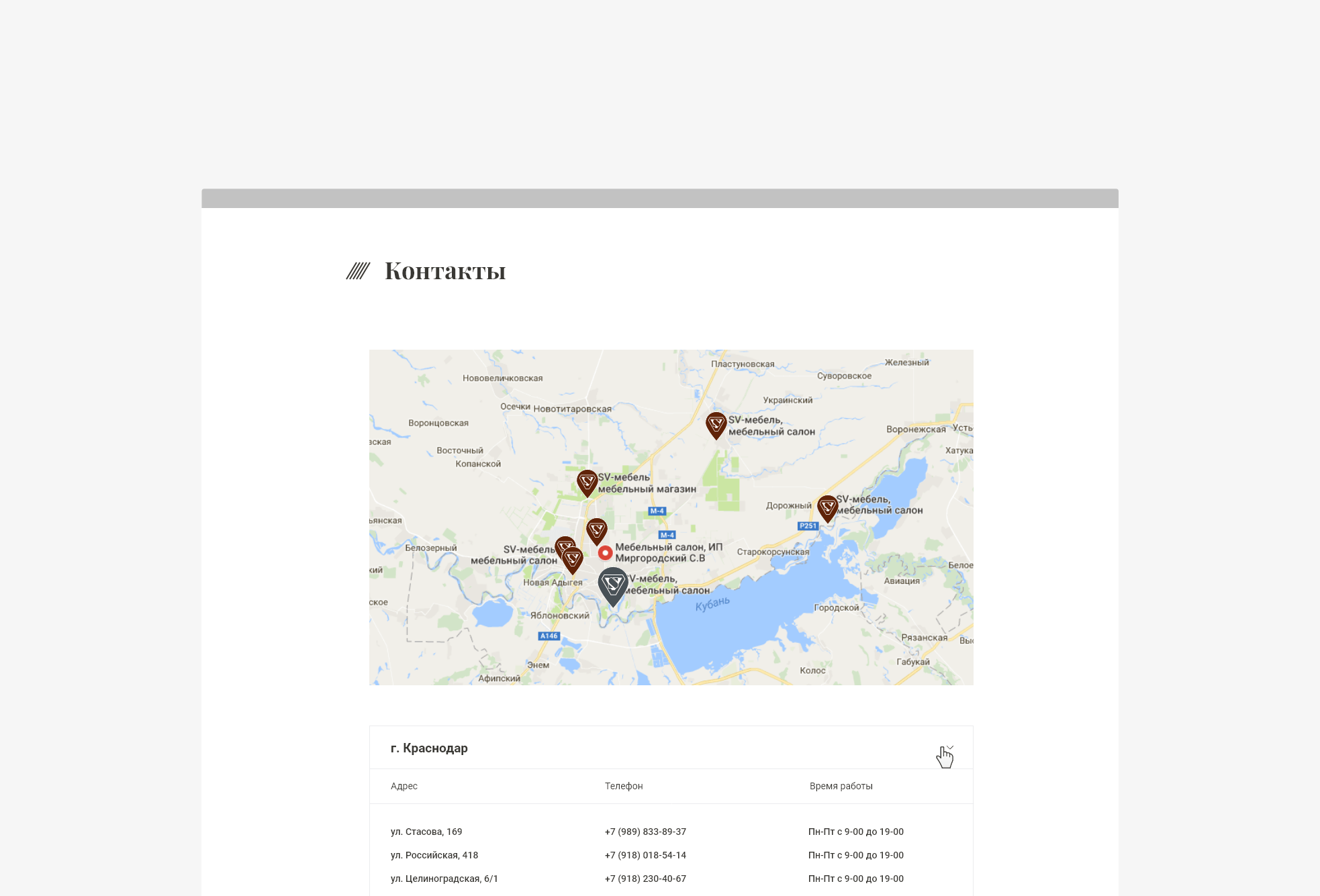This screenshot has height=896, width=1320.
Task: Click SV-мебель мебельный магазин map marker
Action: point(587,483)
